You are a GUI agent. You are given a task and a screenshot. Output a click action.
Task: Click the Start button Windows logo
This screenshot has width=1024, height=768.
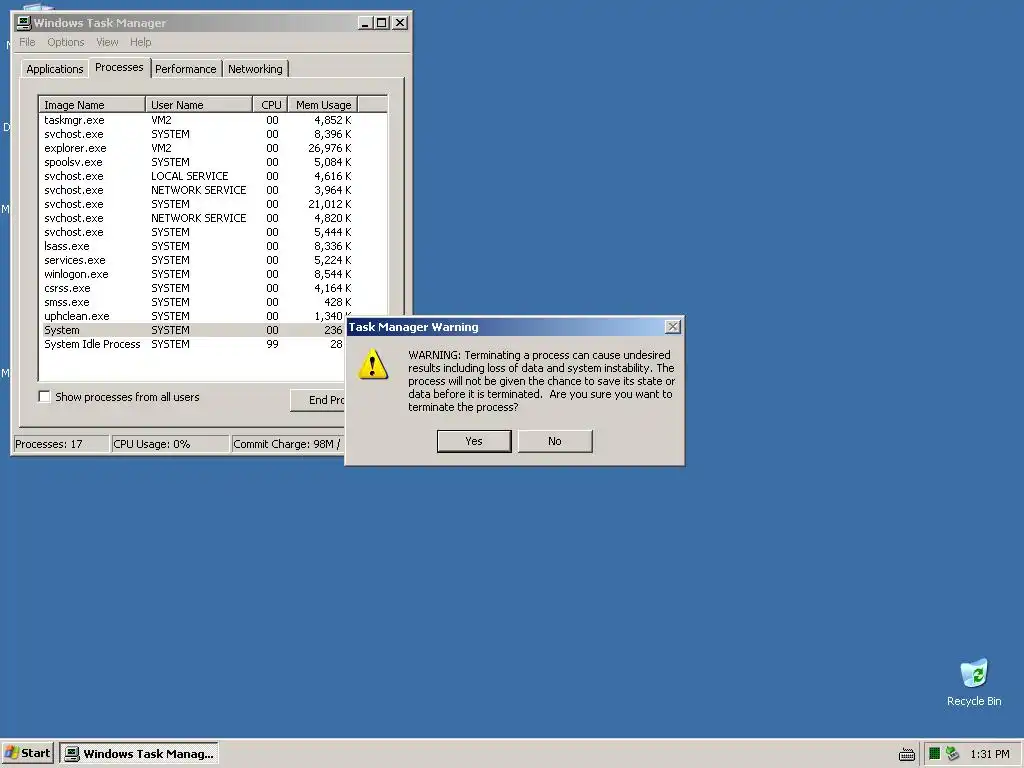(11, 753)
